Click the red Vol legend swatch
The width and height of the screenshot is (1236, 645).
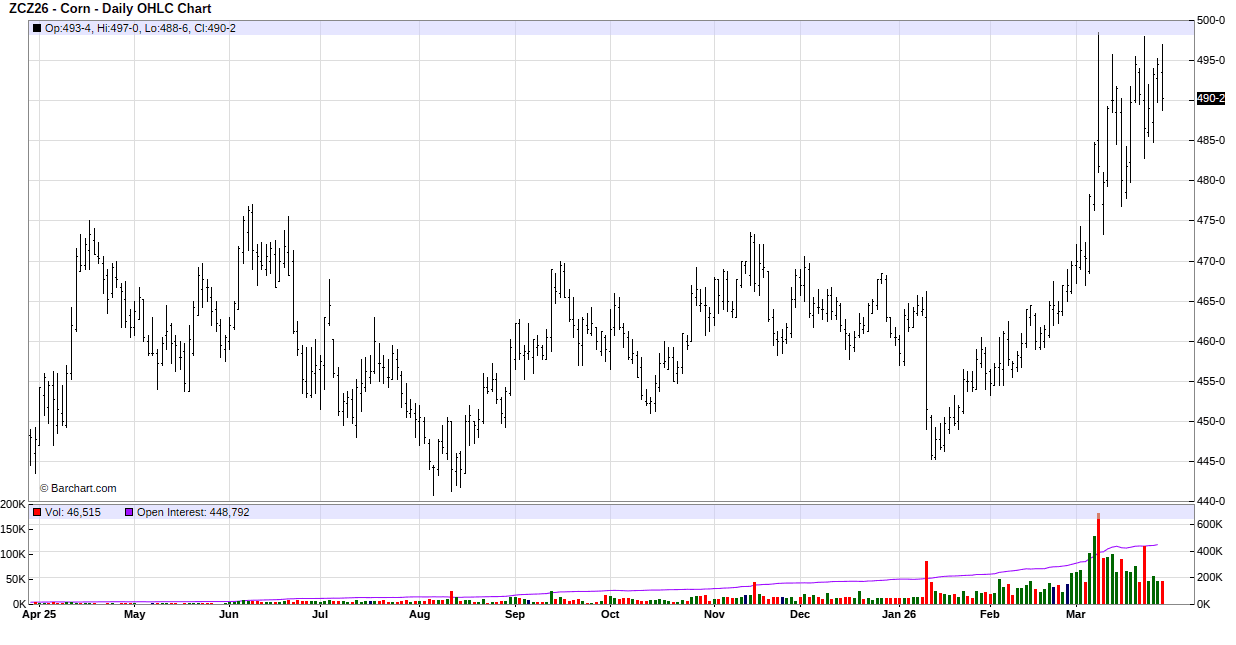38,512
